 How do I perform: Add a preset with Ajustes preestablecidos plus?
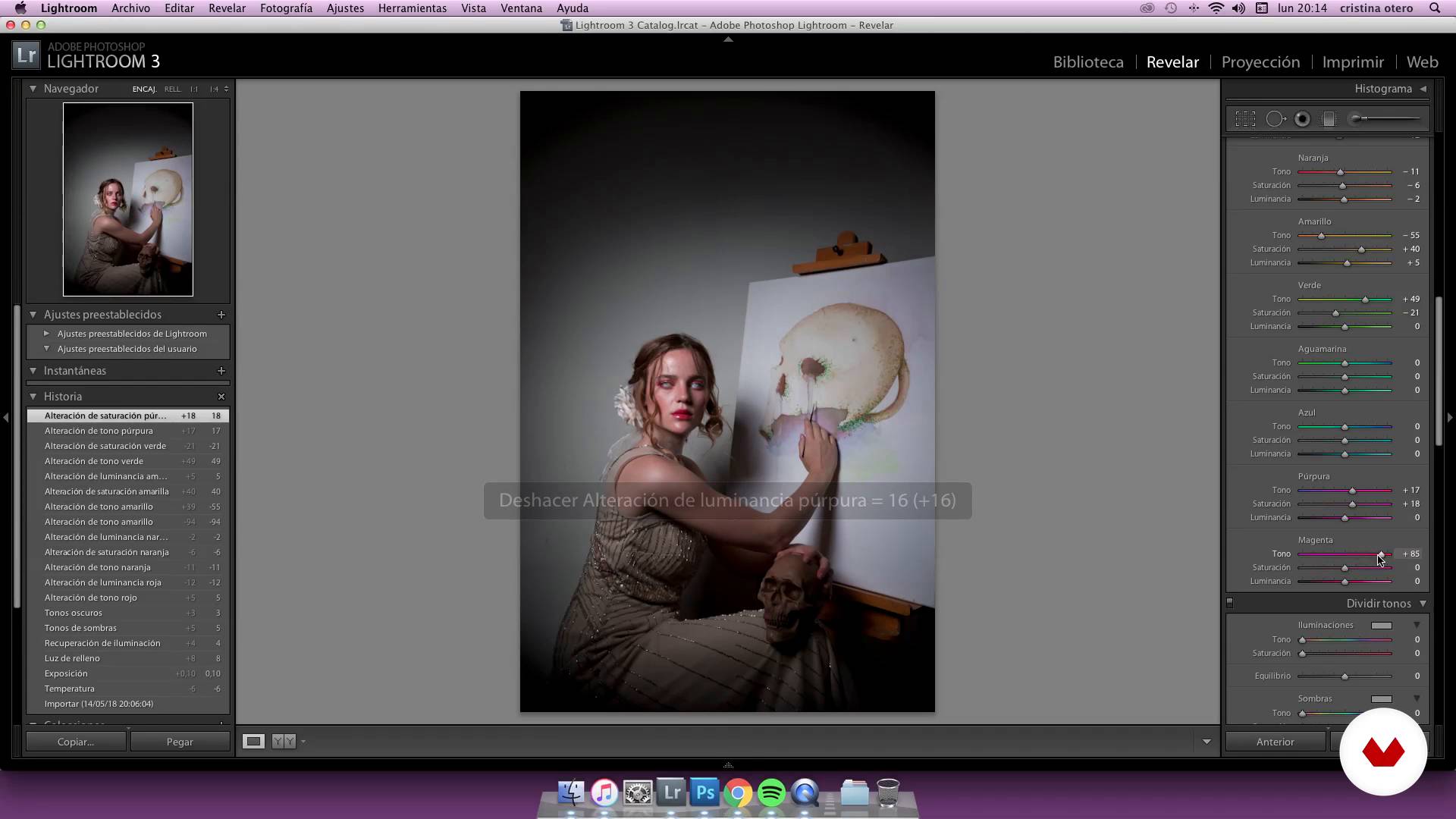[x=221, y=315]
